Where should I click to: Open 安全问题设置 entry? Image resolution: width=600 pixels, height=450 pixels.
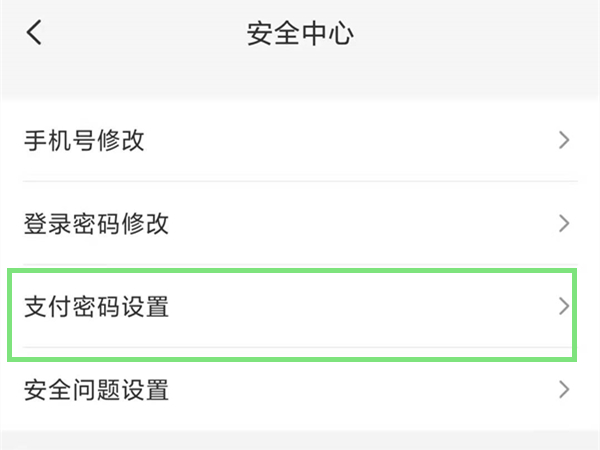97,390
